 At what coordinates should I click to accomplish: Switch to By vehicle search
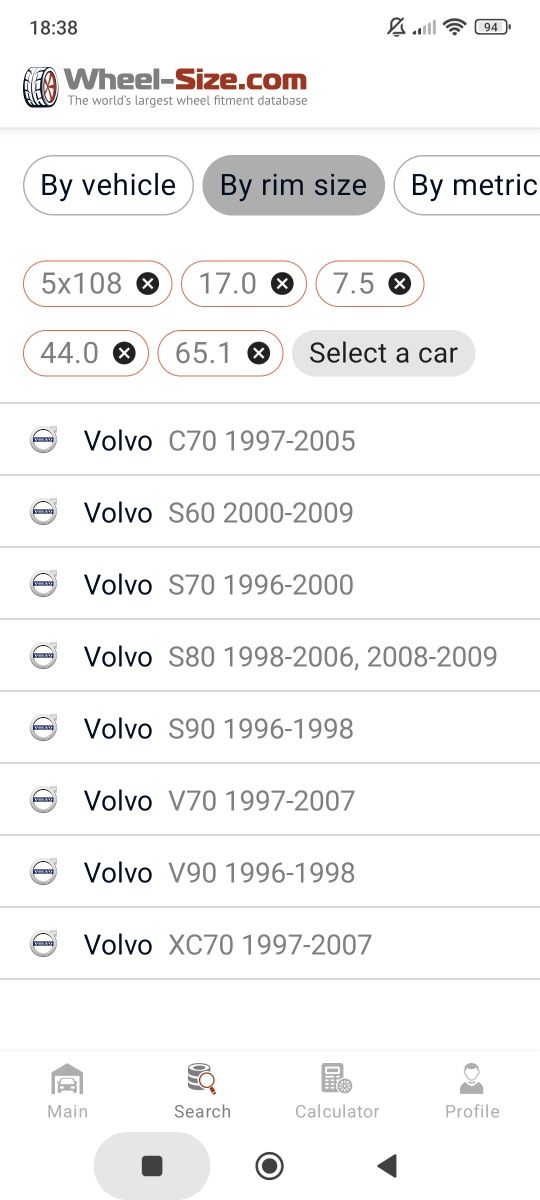[108, 185]
